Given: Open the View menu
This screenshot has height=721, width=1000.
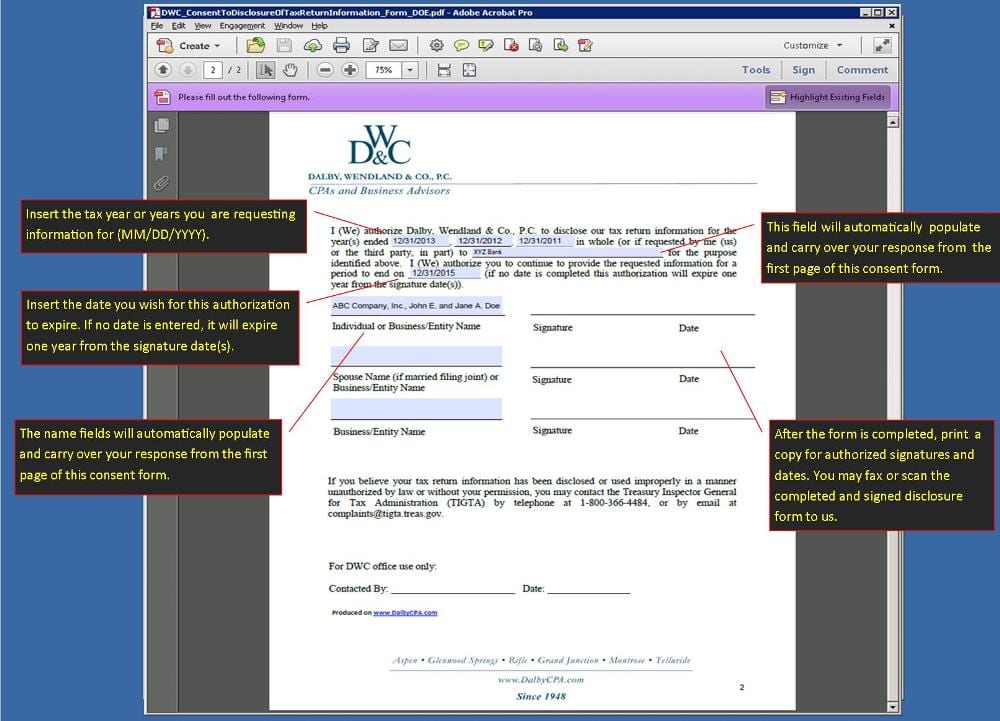Looking at the screenshot, I should click(x=203, y=26).
